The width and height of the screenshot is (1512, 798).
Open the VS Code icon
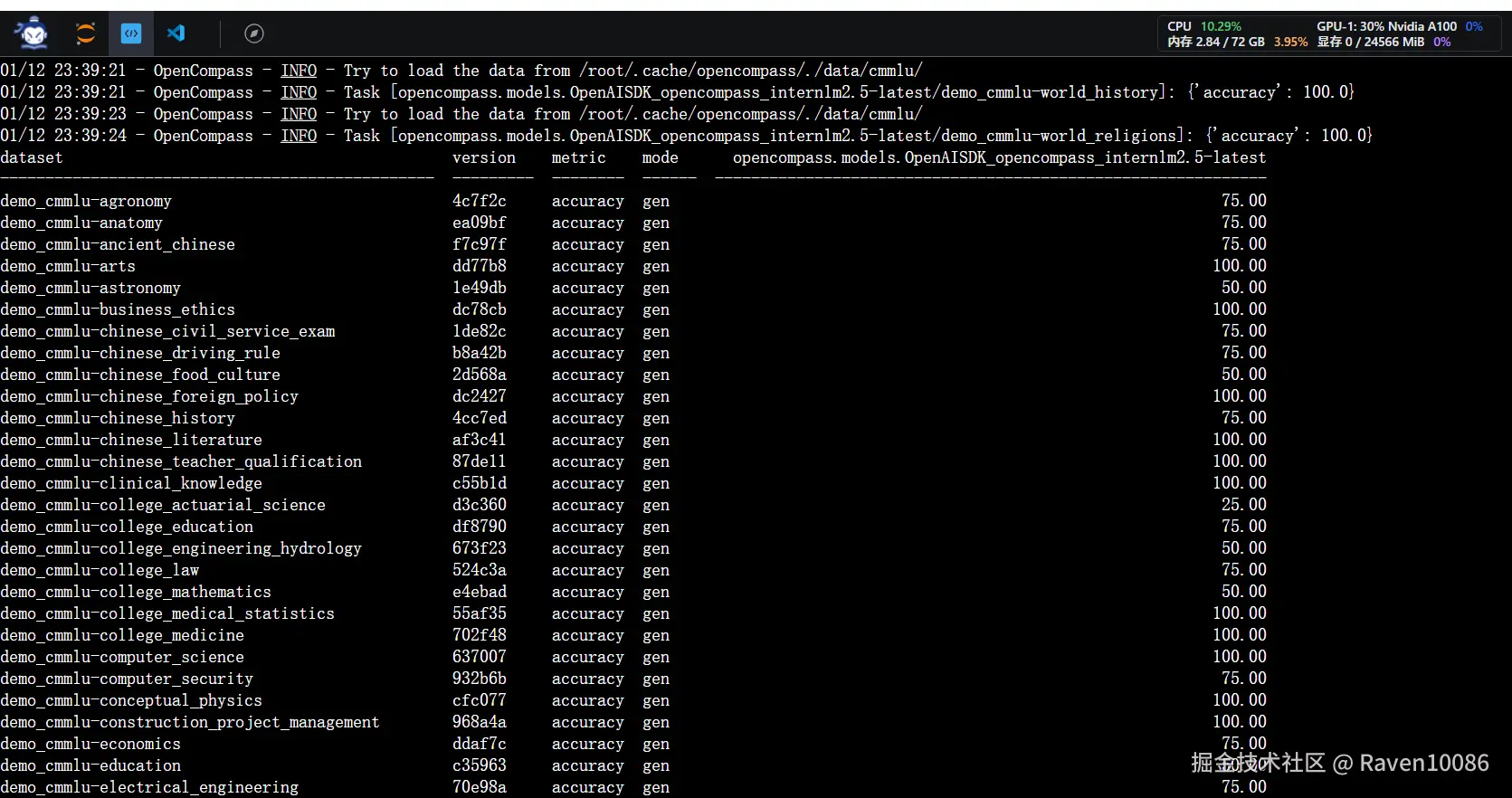tap(176, 33)
